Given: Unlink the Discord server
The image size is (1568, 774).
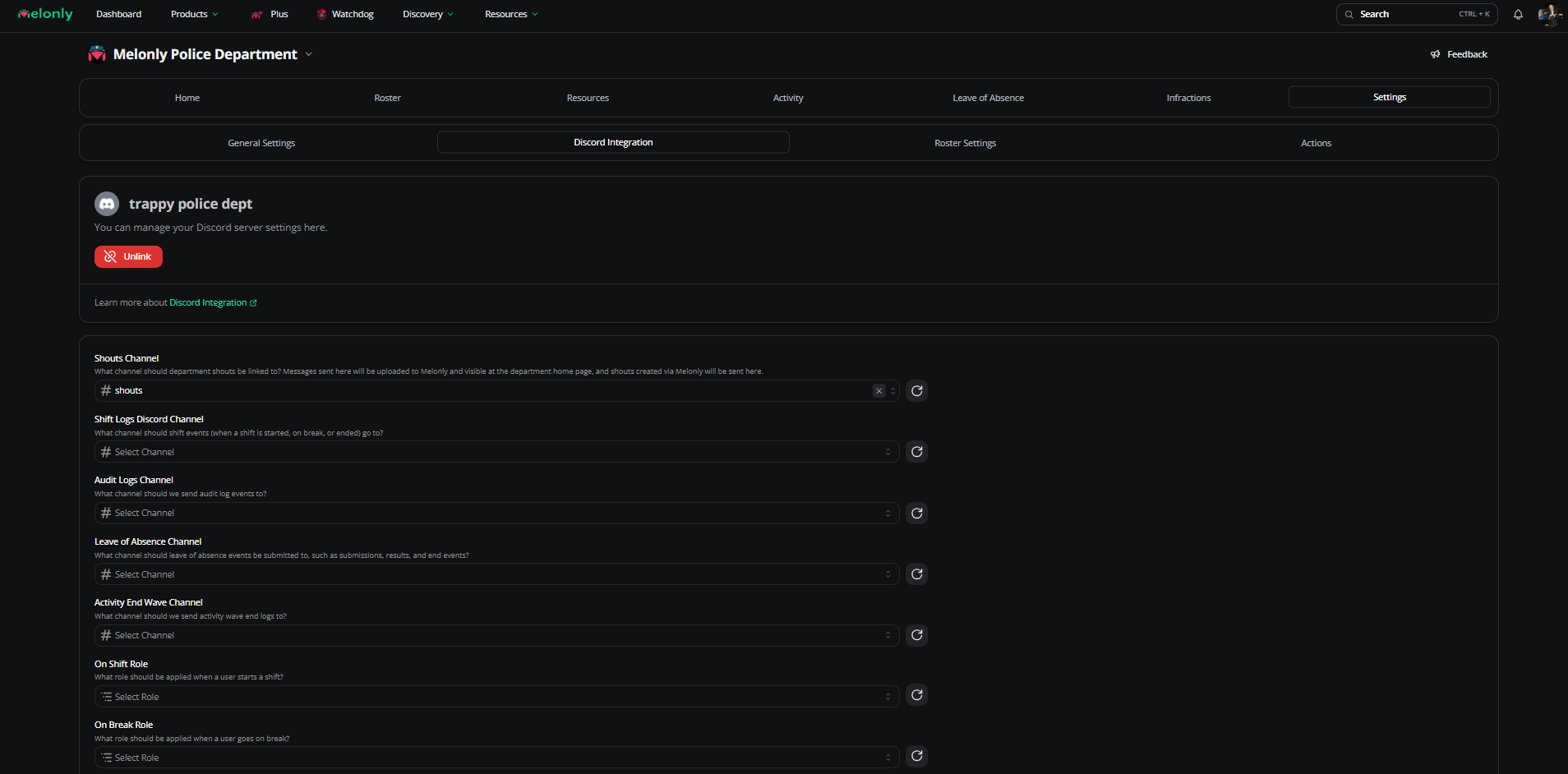Looking at the screenshot, I should (x=128, y=256).
